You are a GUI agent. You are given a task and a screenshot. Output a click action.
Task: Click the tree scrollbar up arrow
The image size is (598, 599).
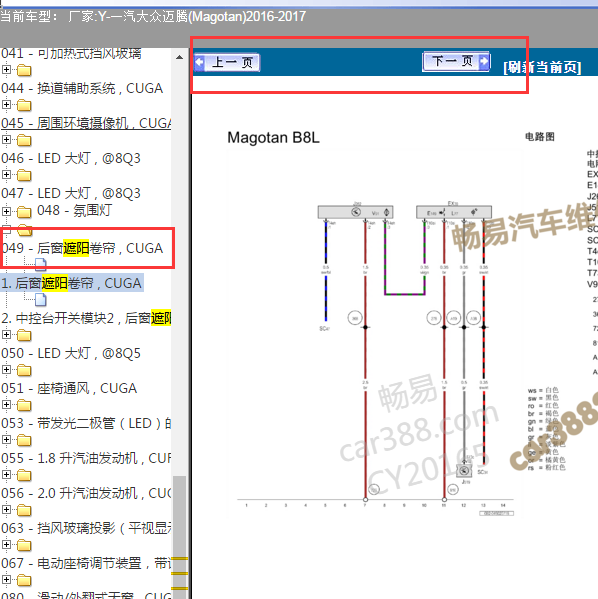click(x=179, y=57)
